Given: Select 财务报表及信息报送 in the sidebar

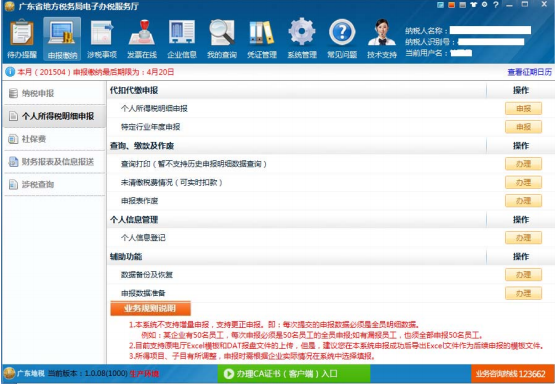Looking at the screenshot, I should pos(54,162).
